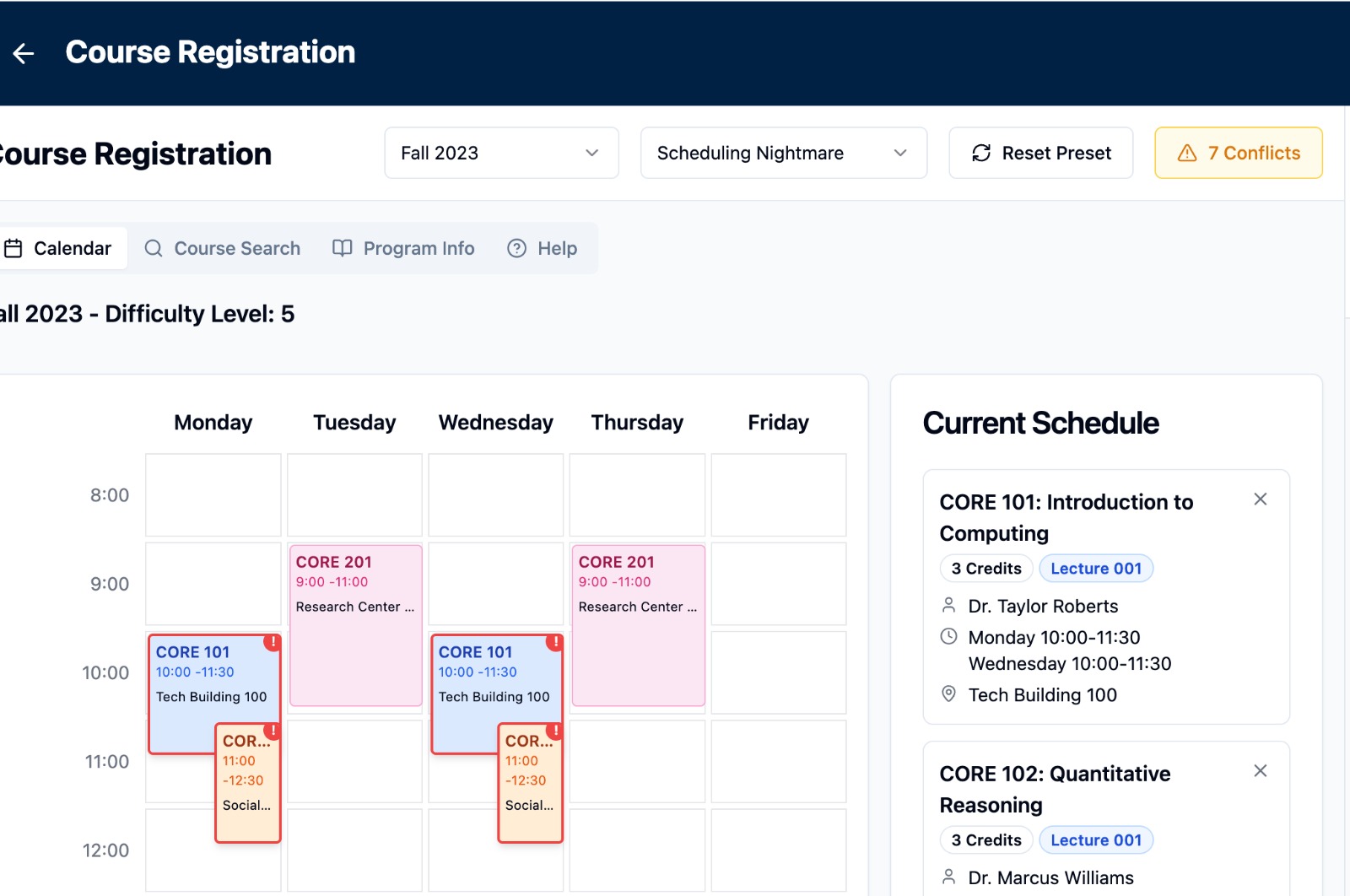Click the 12:00 time label
The width and height of the screenshot is (1350, 896).
(x=105, y=850)
